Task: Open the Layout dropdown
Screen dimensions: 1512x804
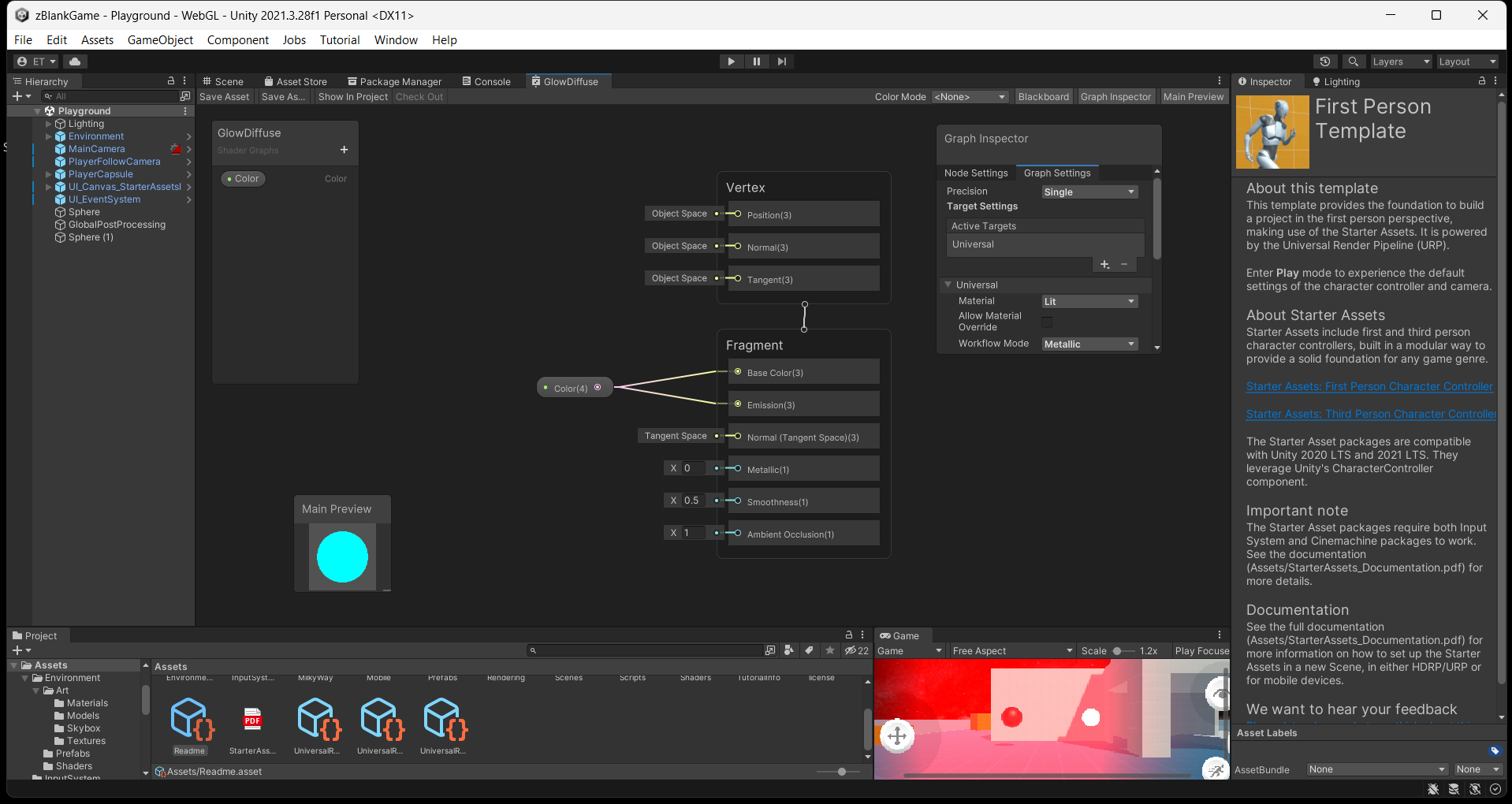Action: [x=1467, y=61]
